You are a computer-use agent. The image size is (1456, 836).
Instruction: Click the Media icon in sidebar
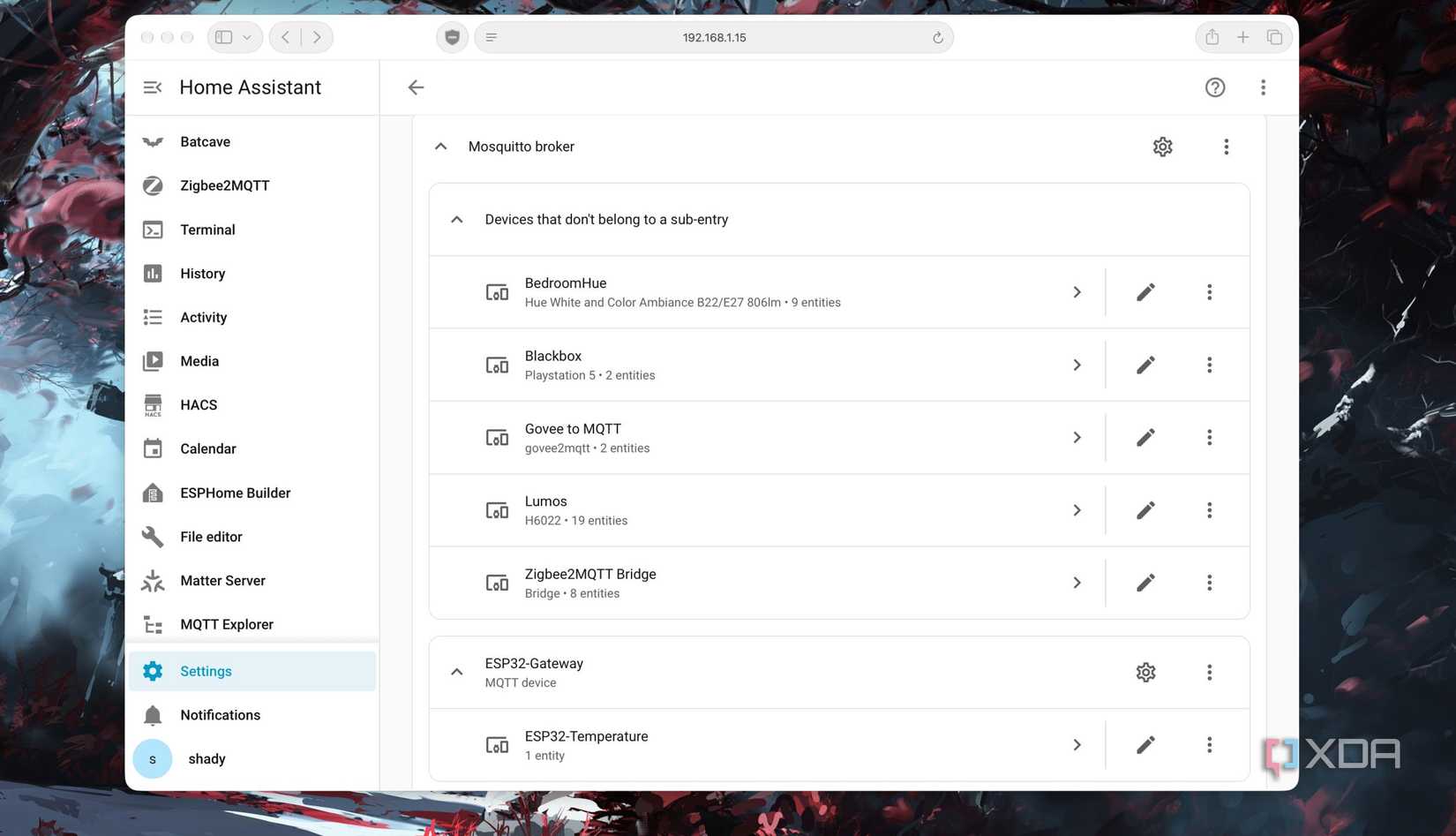click(153, 361)
